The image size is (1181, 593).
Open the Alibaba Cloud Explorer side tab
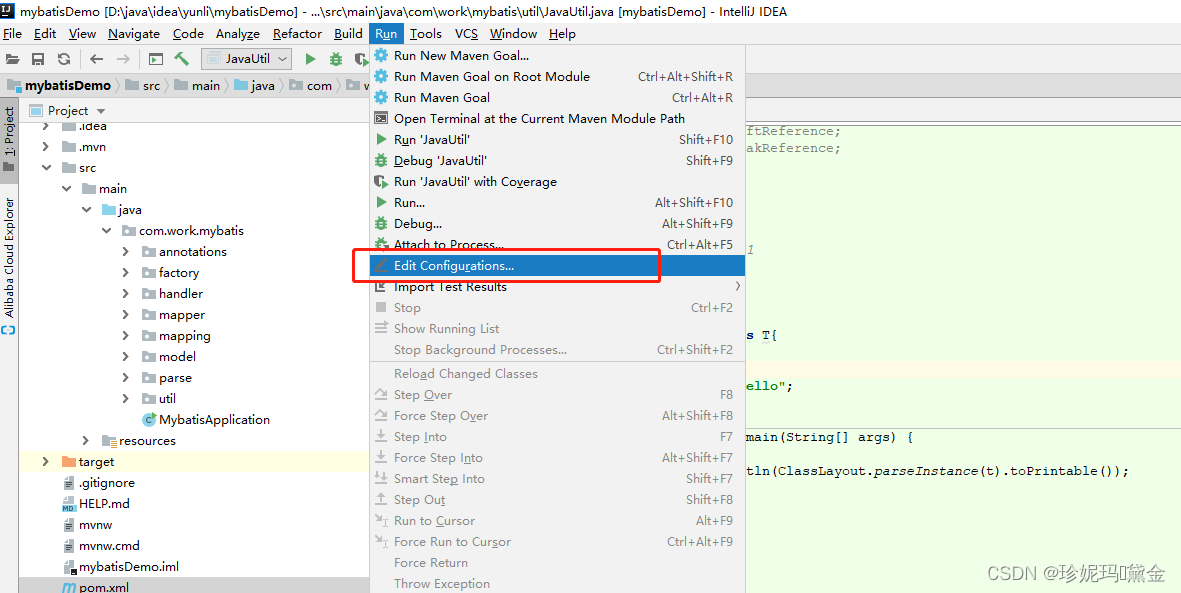(9, 264)
